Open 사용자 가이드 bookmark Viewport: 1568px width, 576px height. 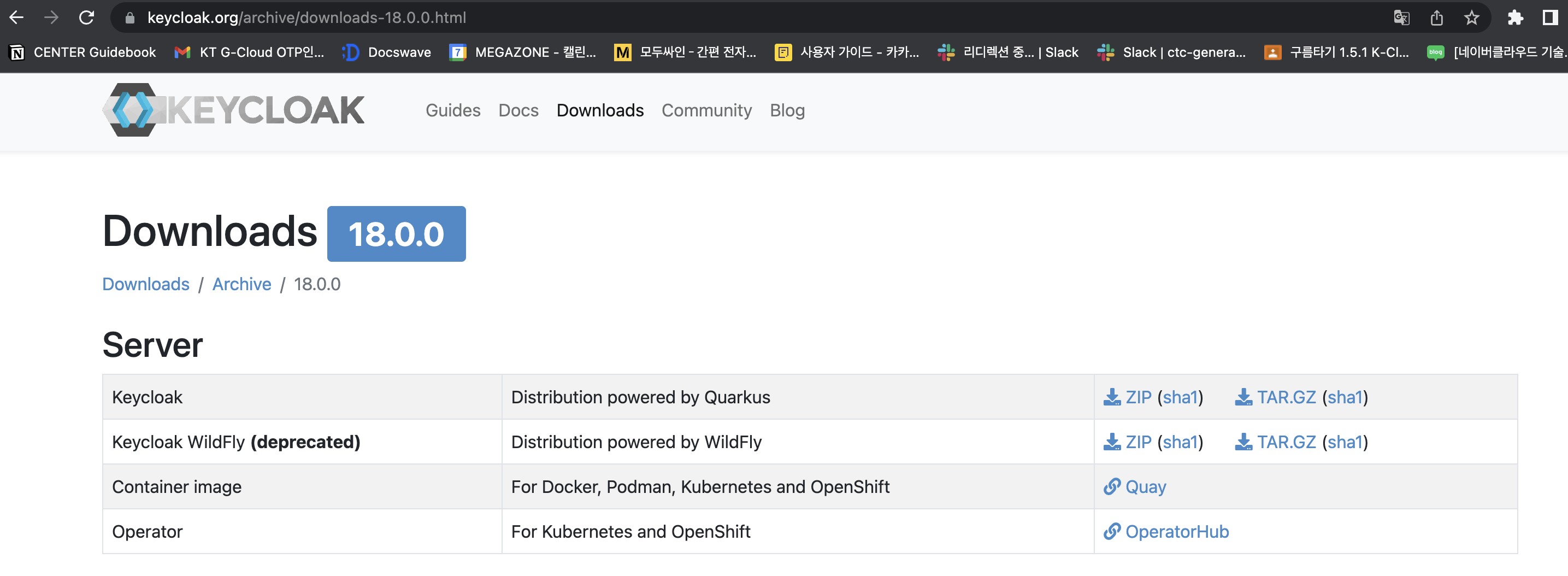847,52
